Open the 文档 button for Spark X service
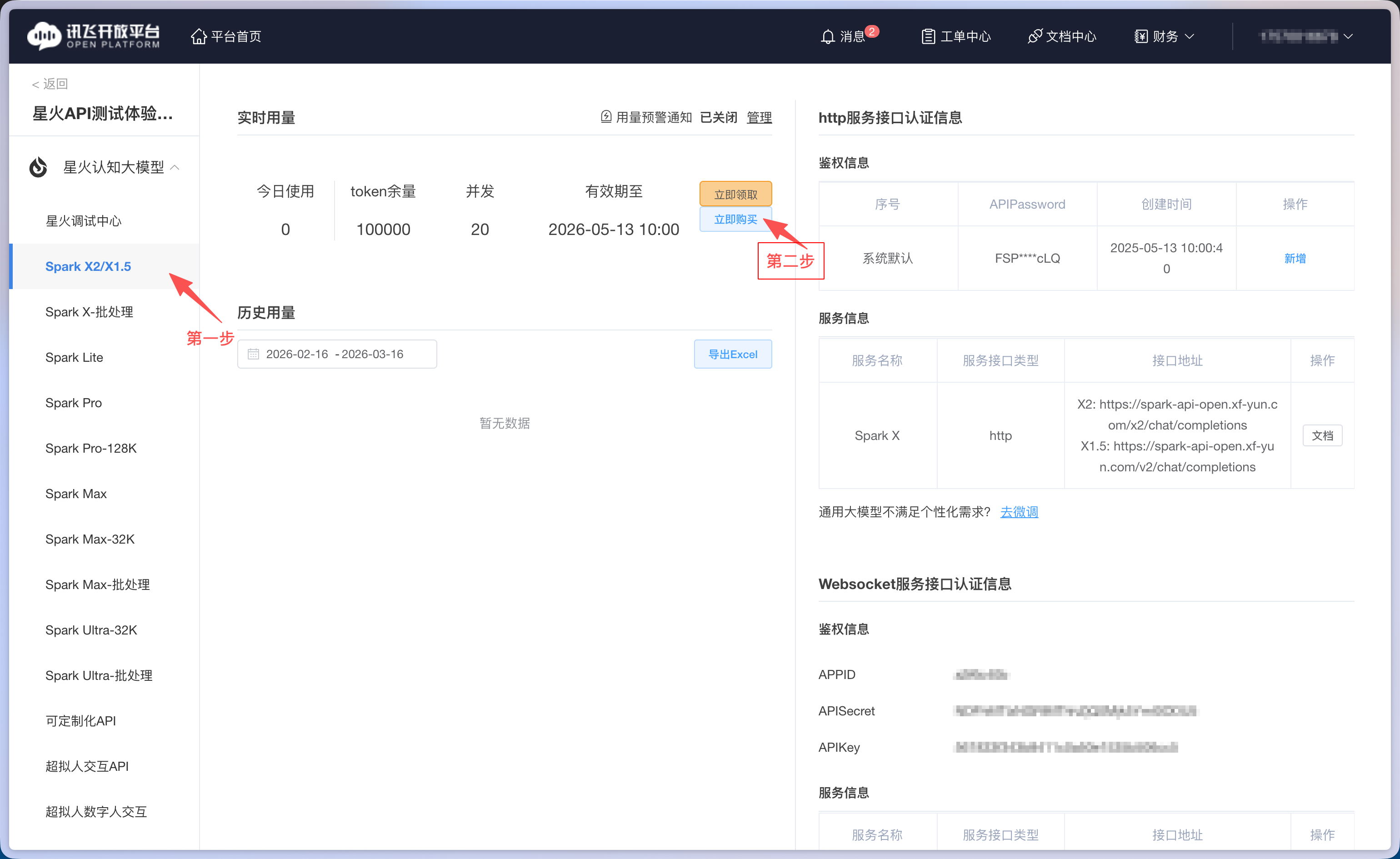Image resolution: width=1400 pixels, height=859 pixels. pos(1322,435)
